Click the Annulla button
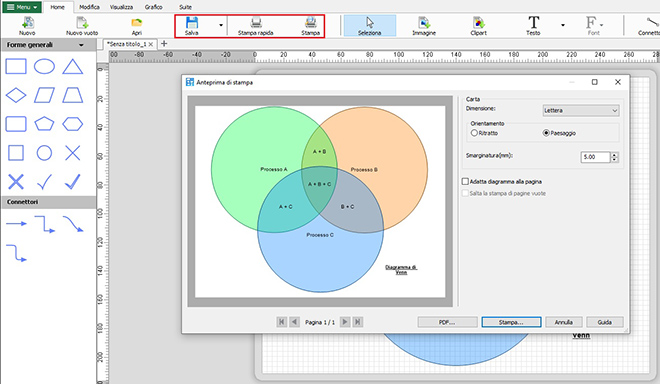The image size is (660, 384). pos(564,322)
